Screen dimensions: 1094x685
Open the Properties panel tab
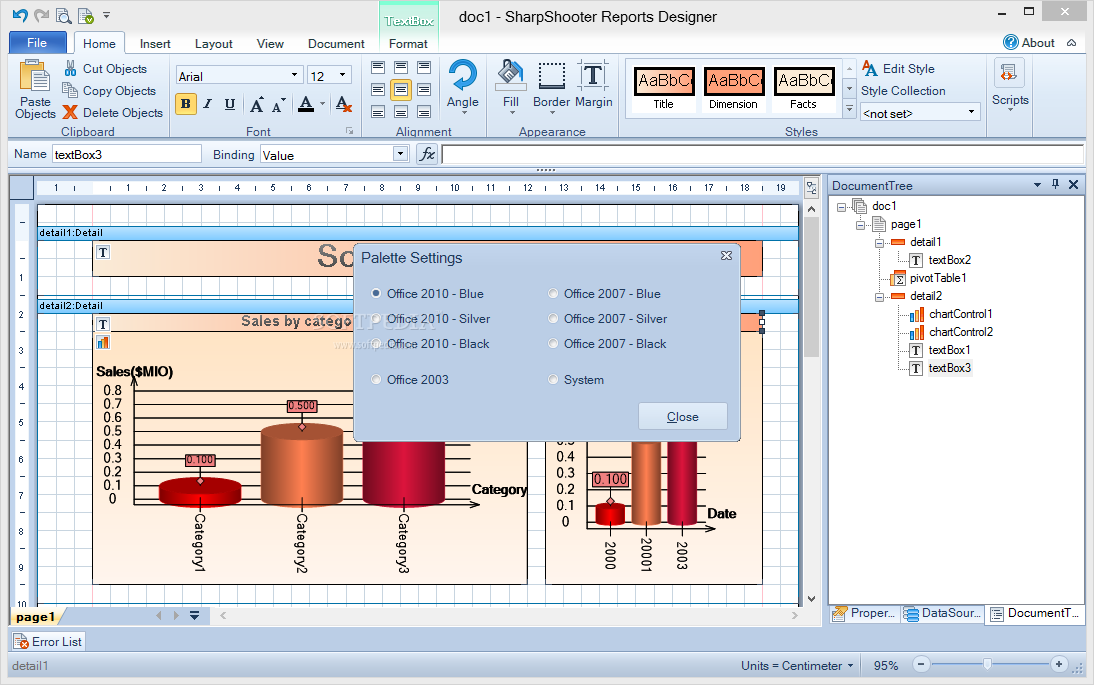click(x=864, y=613)
